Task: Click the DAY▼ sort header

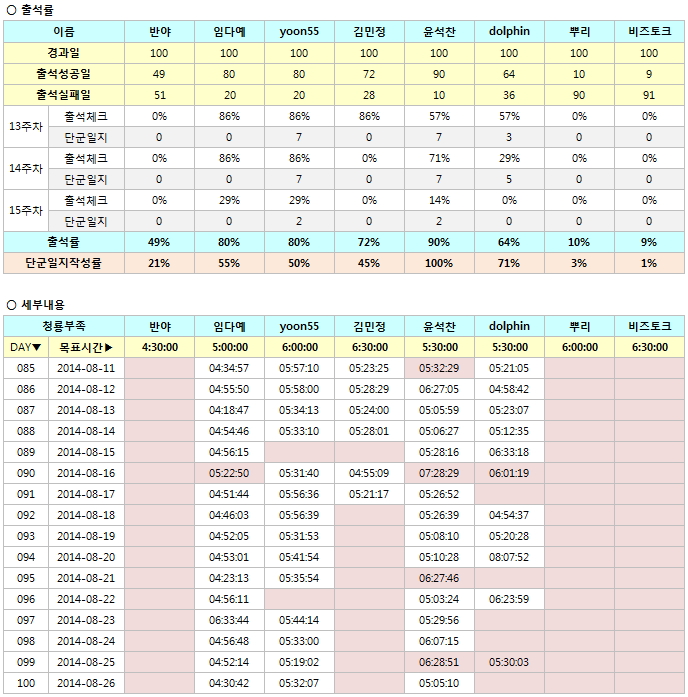Action: 26,347
